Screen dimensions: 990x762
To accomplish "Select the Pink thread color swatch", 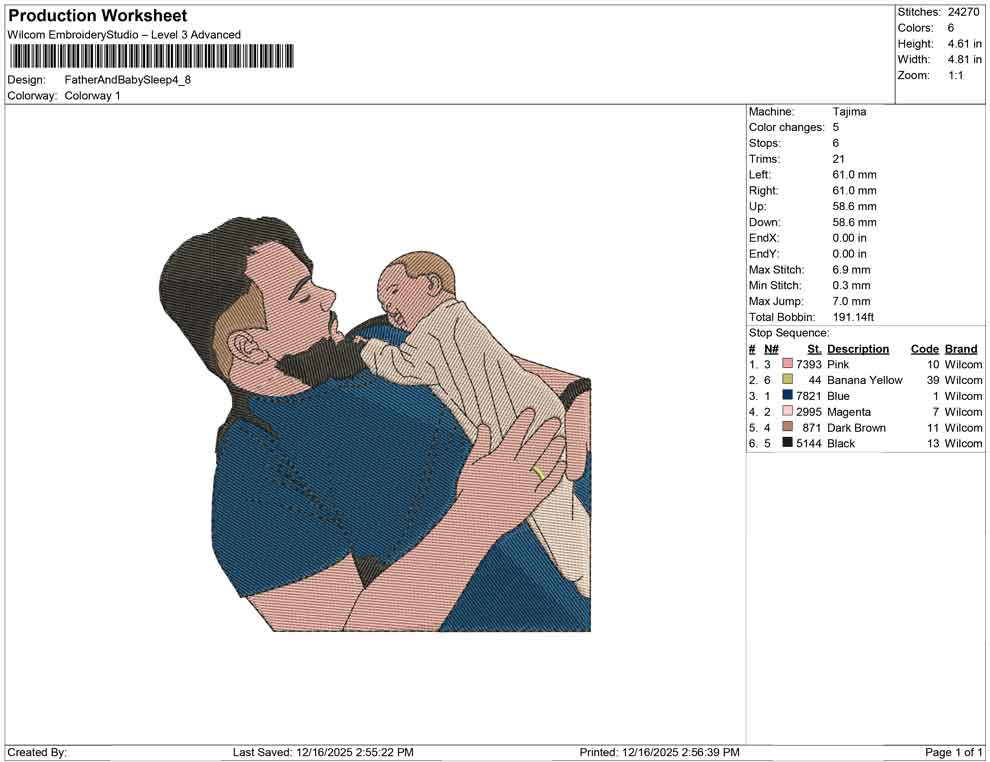I will point(786,364).
